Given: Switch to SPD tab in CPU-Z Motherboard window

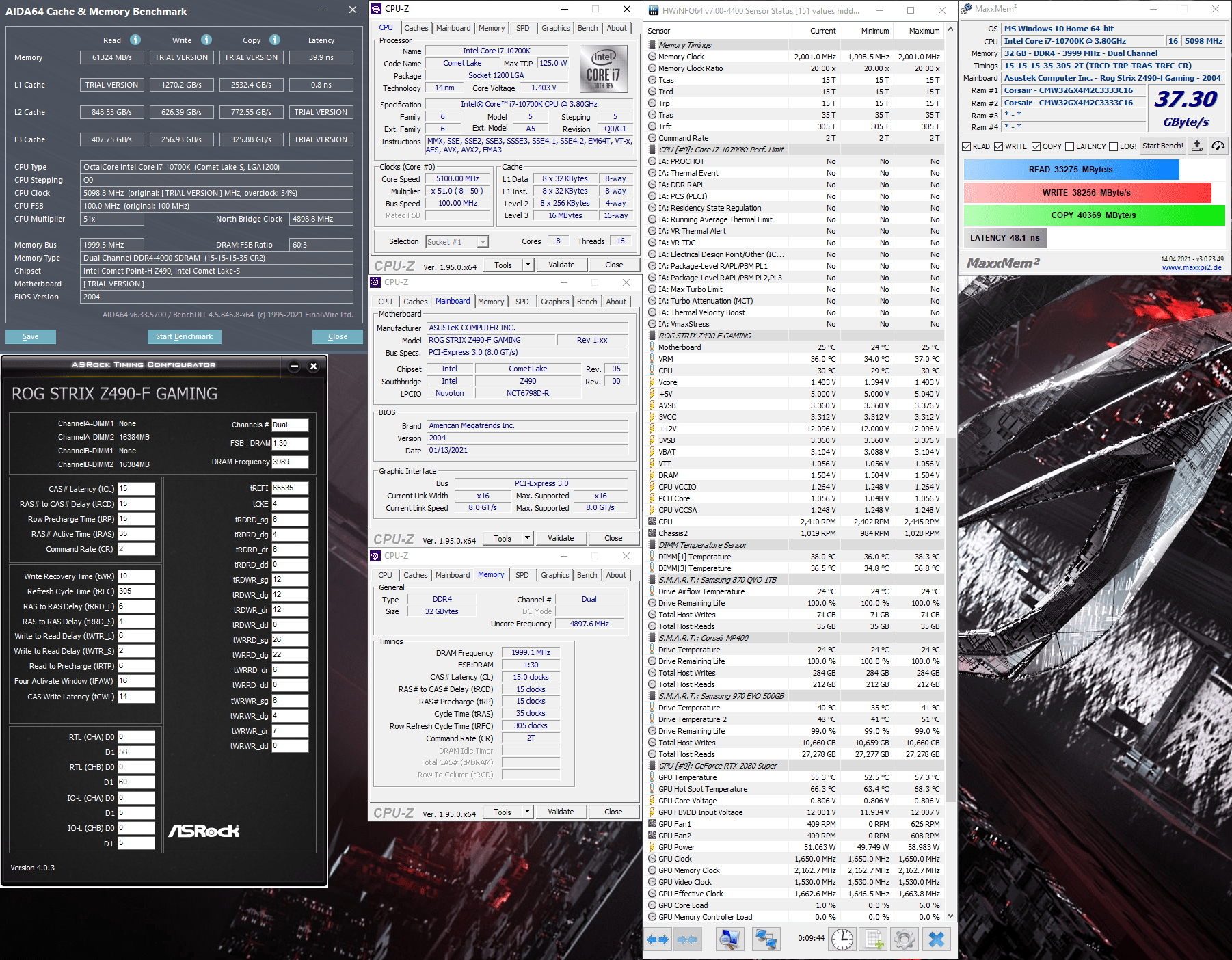Looking at the screenshot, I should click(x=522, y=302).
